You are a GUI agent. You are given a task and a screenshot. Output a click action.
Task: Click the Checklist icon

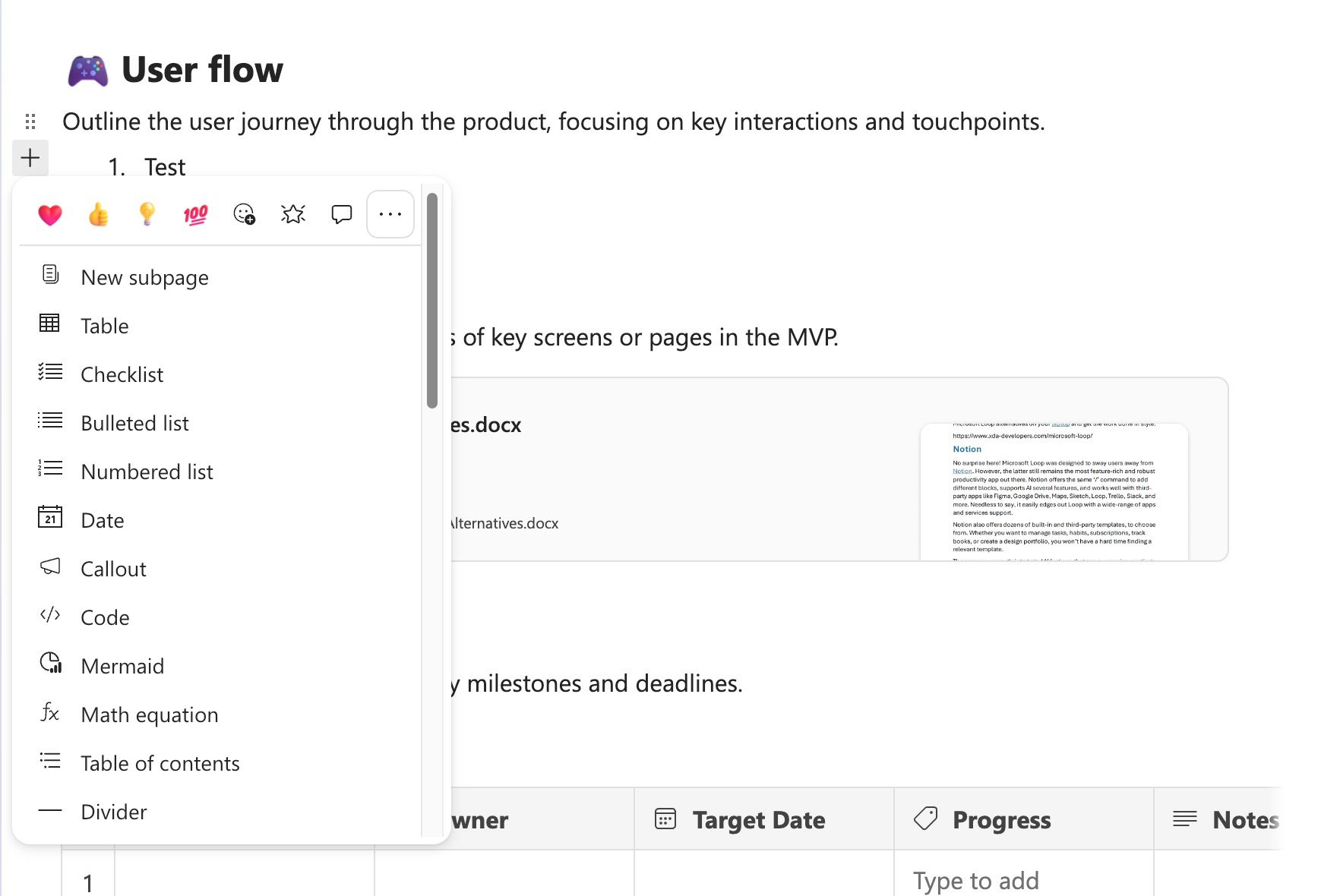(x=50, y=372)
